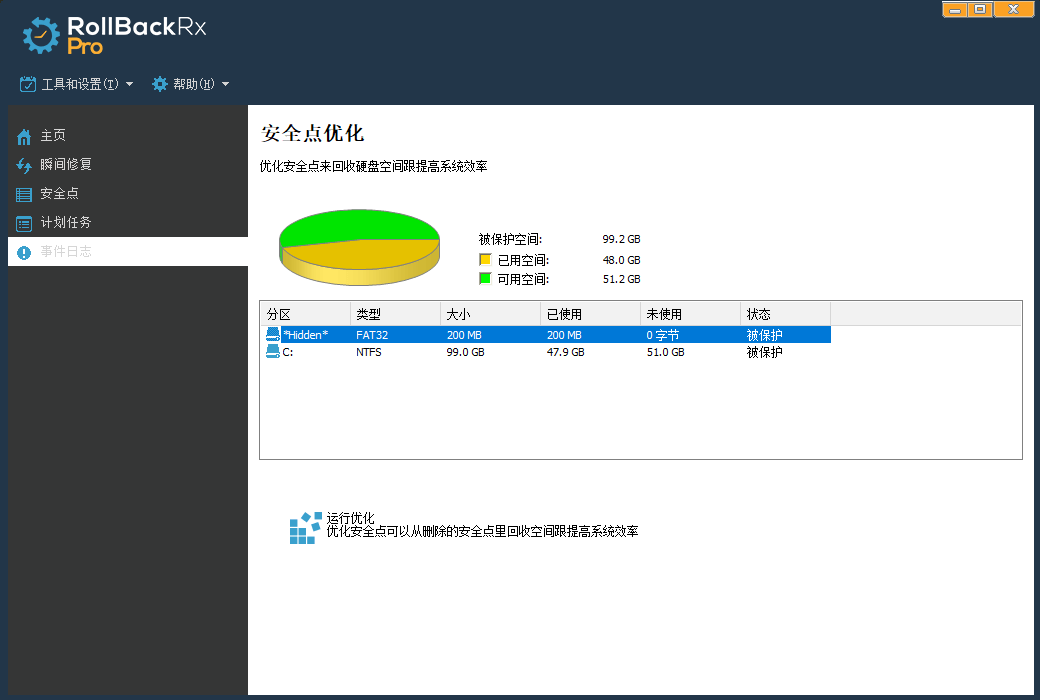
Task: Sort partitions by 大小 column header
Action: (490, 314)
